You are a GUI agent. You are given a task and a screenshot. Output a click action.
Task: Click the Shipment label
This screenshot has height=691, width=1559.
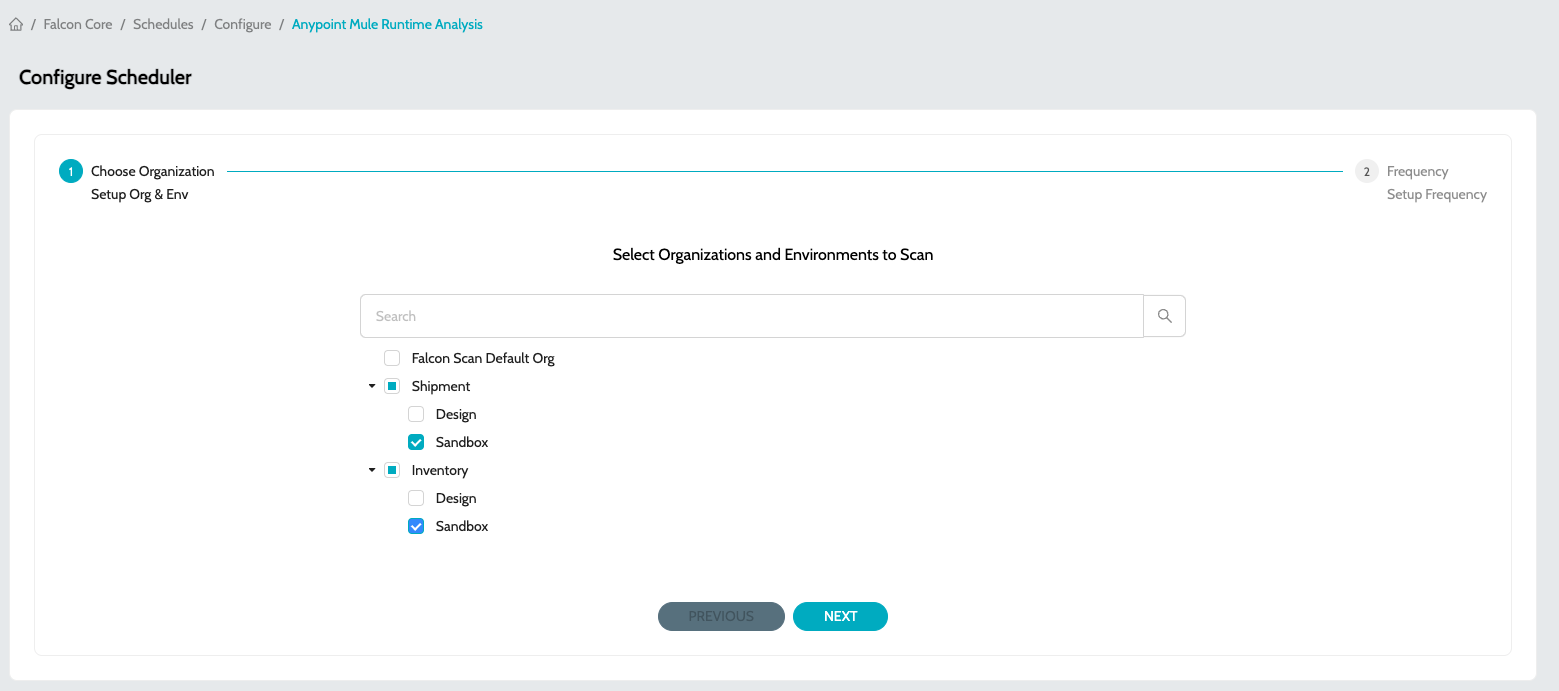[441, 386]
